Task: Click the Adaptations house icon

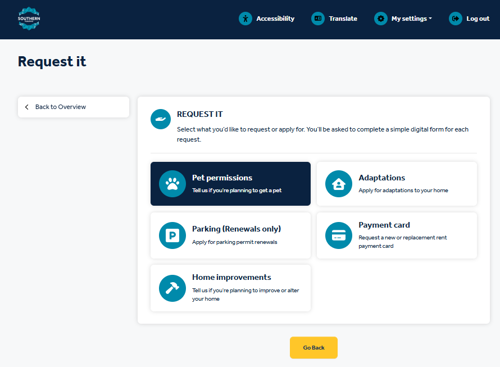Action: (338, 184)
